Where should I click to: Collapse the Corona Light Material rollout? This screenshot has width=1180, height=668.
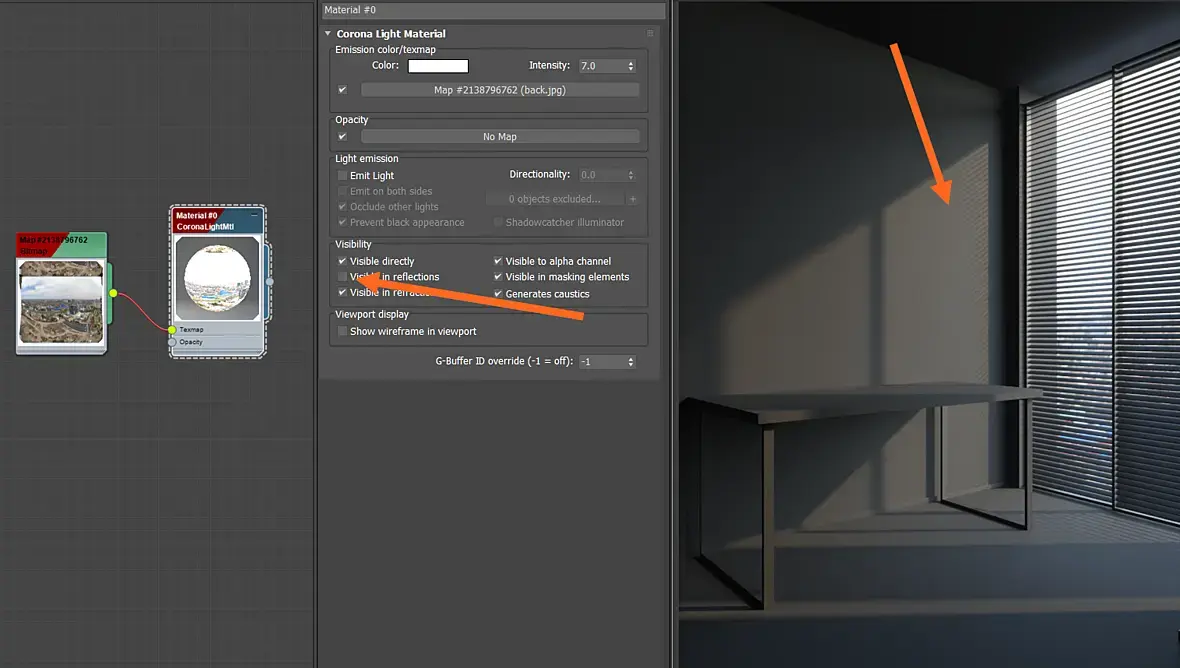pos(328,34)
